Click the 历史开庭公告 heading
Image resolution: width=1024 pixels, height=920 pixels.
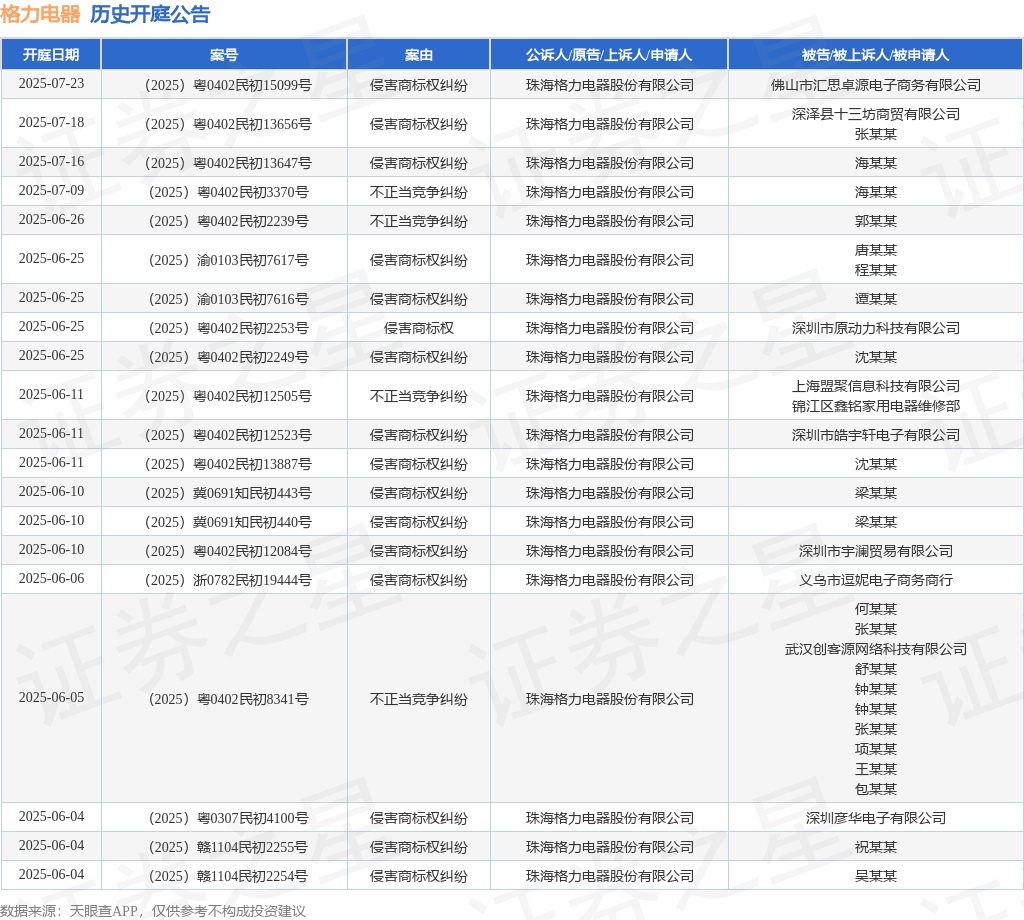coord(150,14)
